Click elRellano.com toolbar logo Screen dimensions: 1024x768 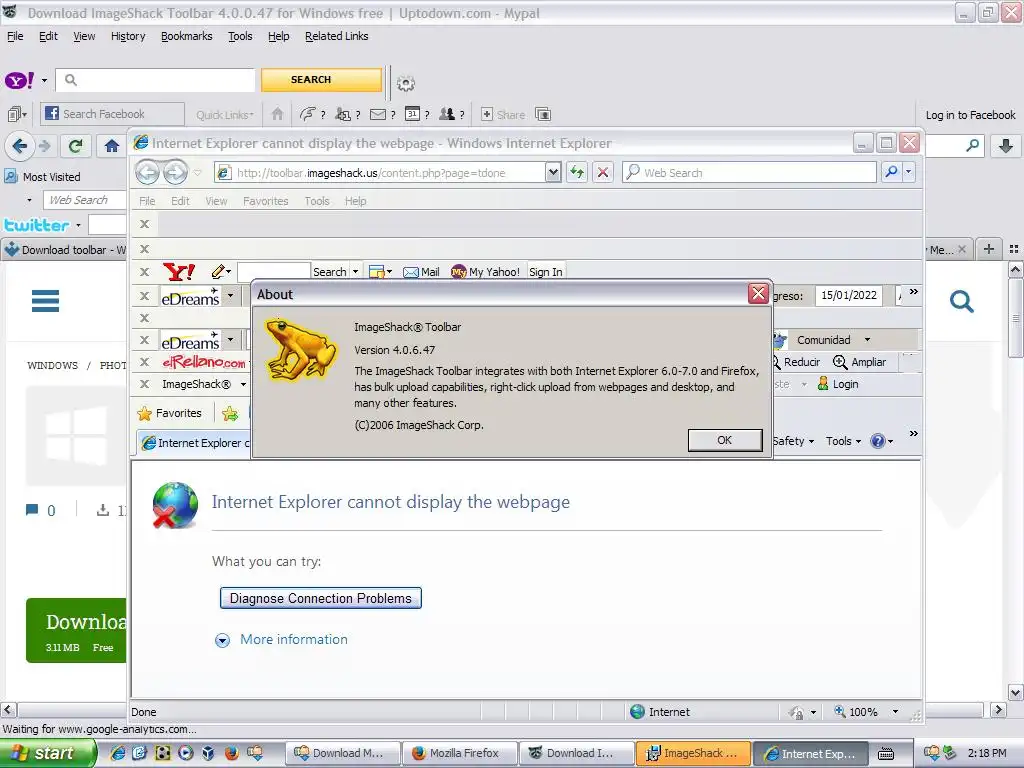[204, 362]
